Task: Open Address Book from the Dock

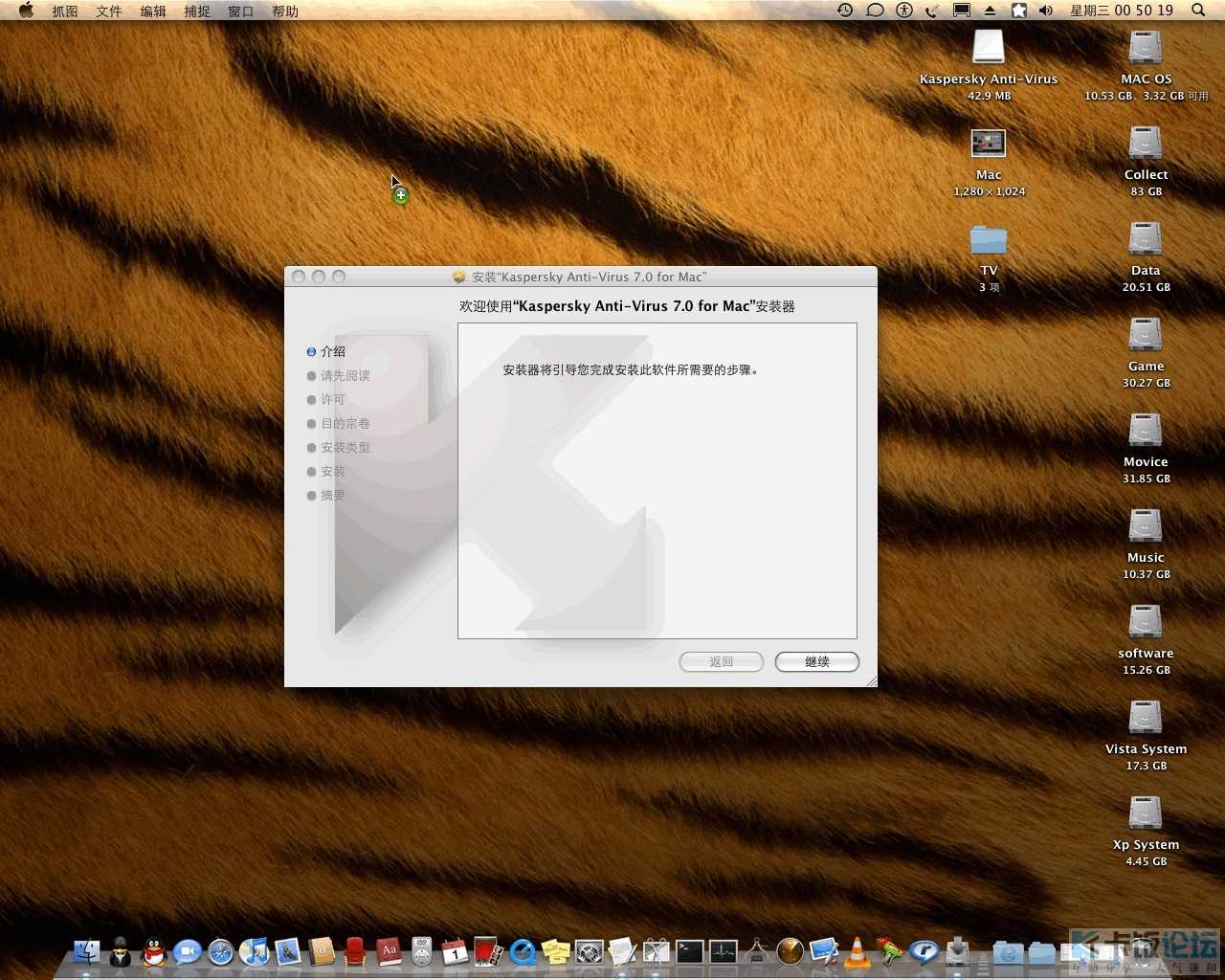Action: coord(322,951)
